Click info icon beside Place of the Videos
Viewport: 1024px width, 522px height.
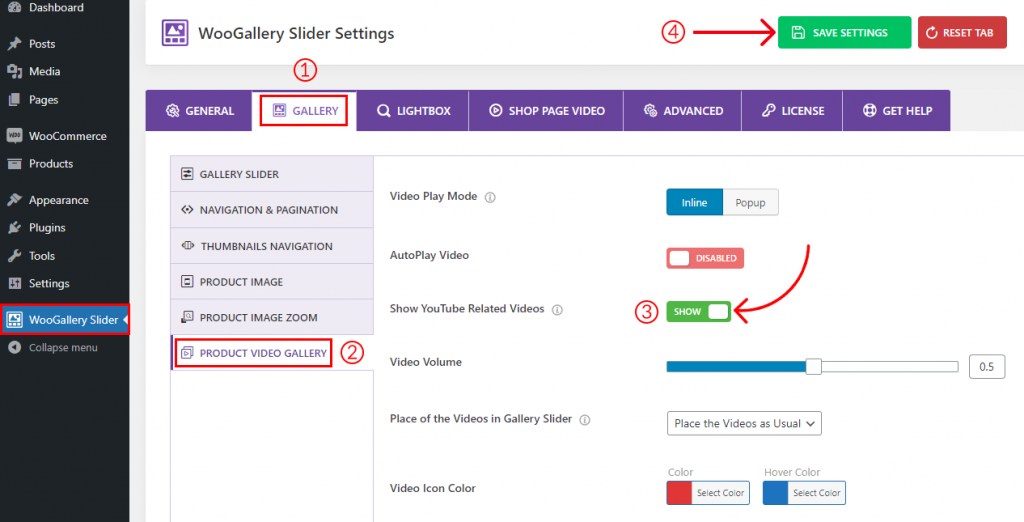585,420
